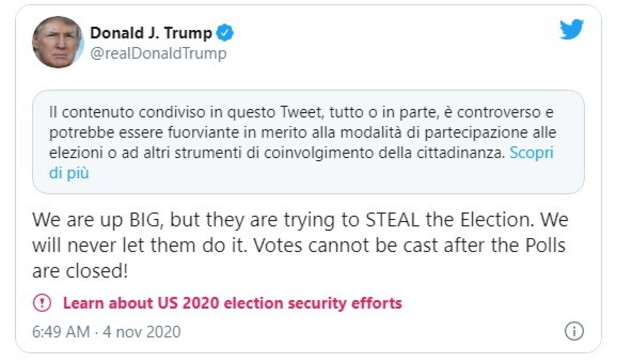Screen dimensions: 632x362
Task: Click 'are closed!' in the tweet text
Action: [80, 271]
